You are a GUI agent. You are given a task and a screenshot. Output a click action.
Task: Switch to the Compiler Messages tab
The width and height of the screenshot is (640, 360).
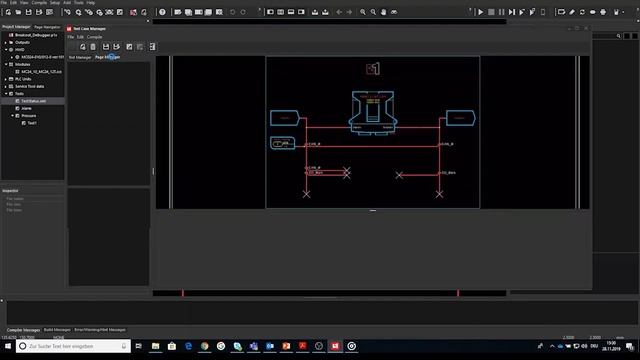coord(23,330)
